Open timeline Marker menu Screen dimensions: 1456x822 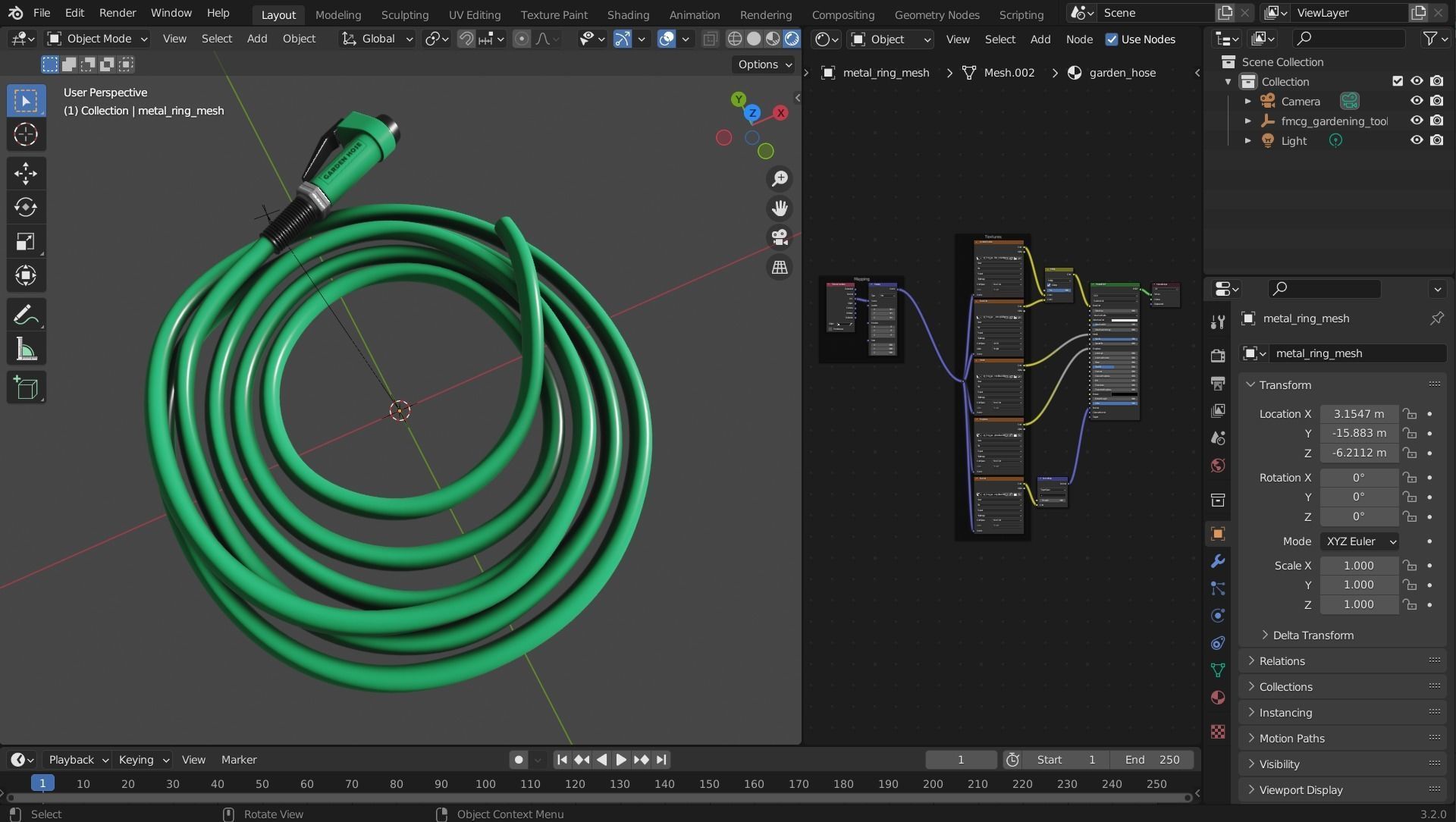pos(239,760)
